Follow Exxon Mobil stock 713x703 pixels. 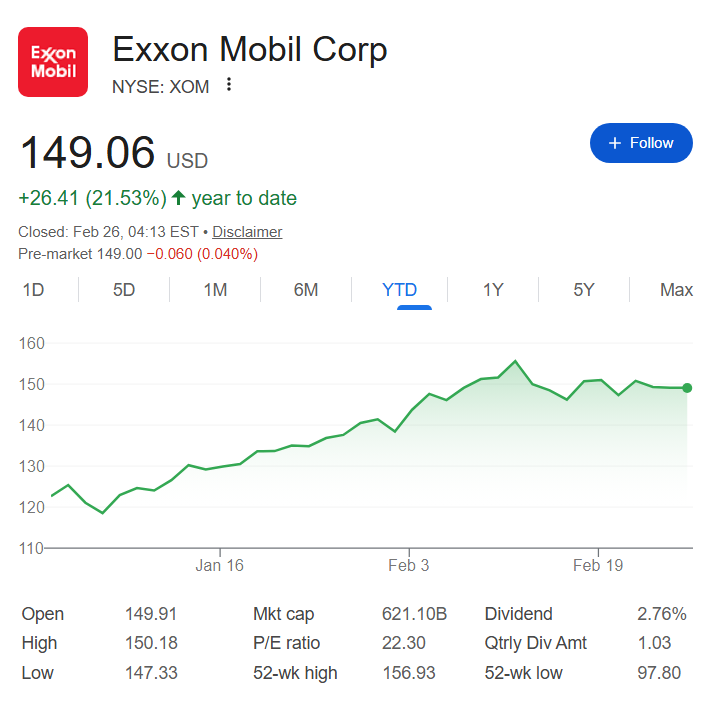point(641,143)
